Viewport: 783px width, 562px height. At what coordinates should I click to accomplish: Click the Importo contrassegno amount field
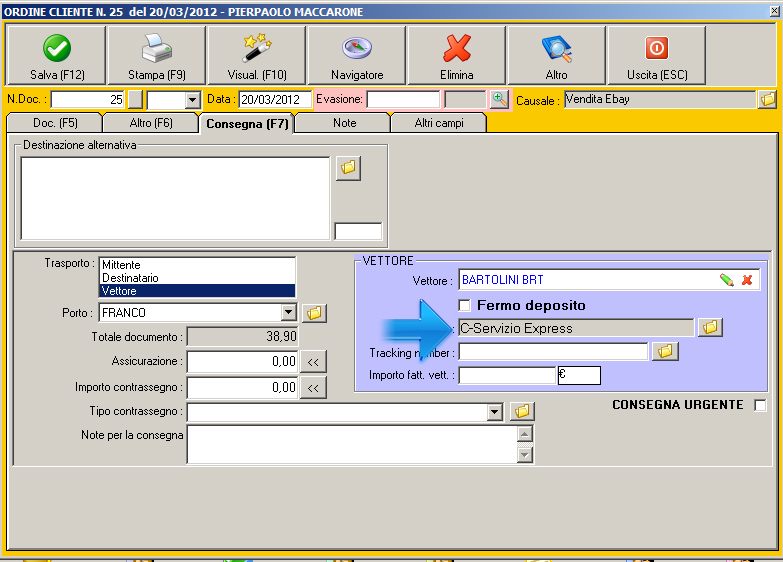(x=242, y=388)
